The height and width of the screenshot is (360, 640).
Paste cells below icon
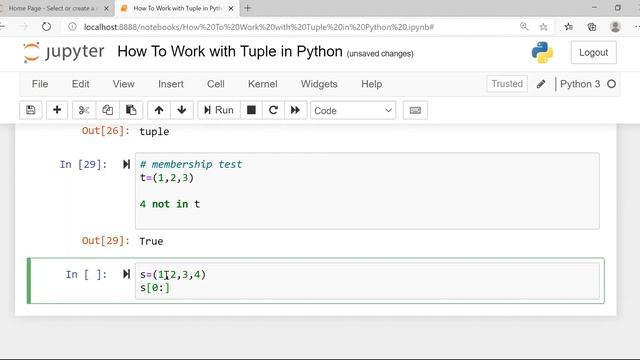(131, 110)
